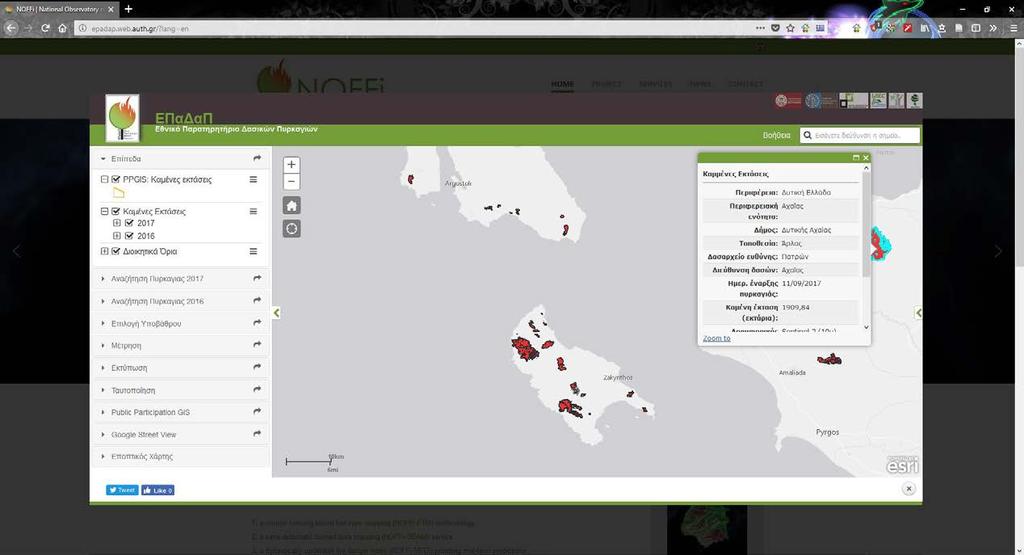1024x555 pixels.
Task: Toggle Καμένες Εκτάσεις layer checkbox
Action: [x=116, y=212]
